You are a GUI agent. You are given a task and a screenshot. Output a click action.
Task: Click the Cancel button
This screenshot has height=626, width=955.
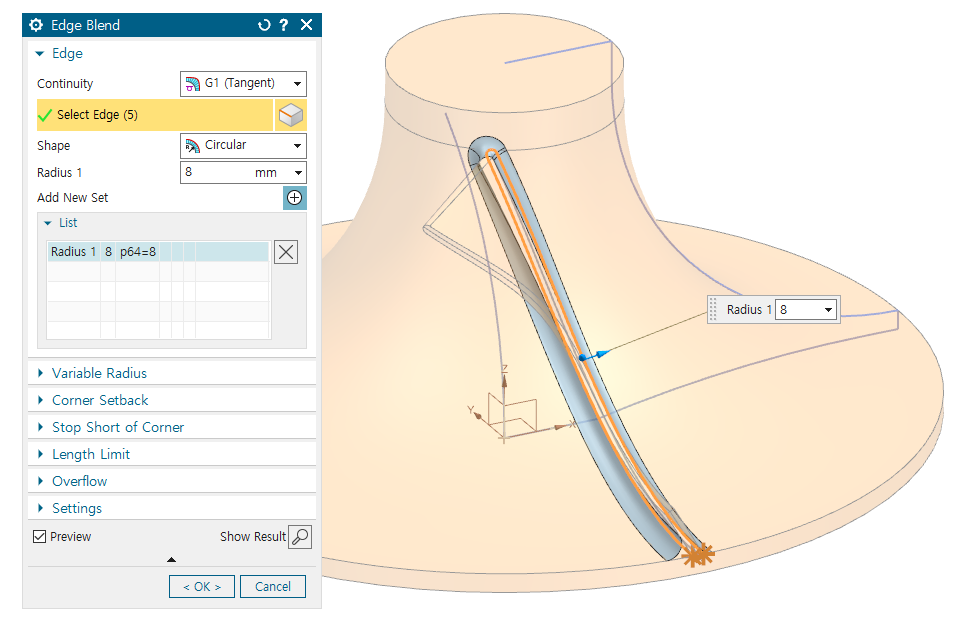click(x=273, y=587)
